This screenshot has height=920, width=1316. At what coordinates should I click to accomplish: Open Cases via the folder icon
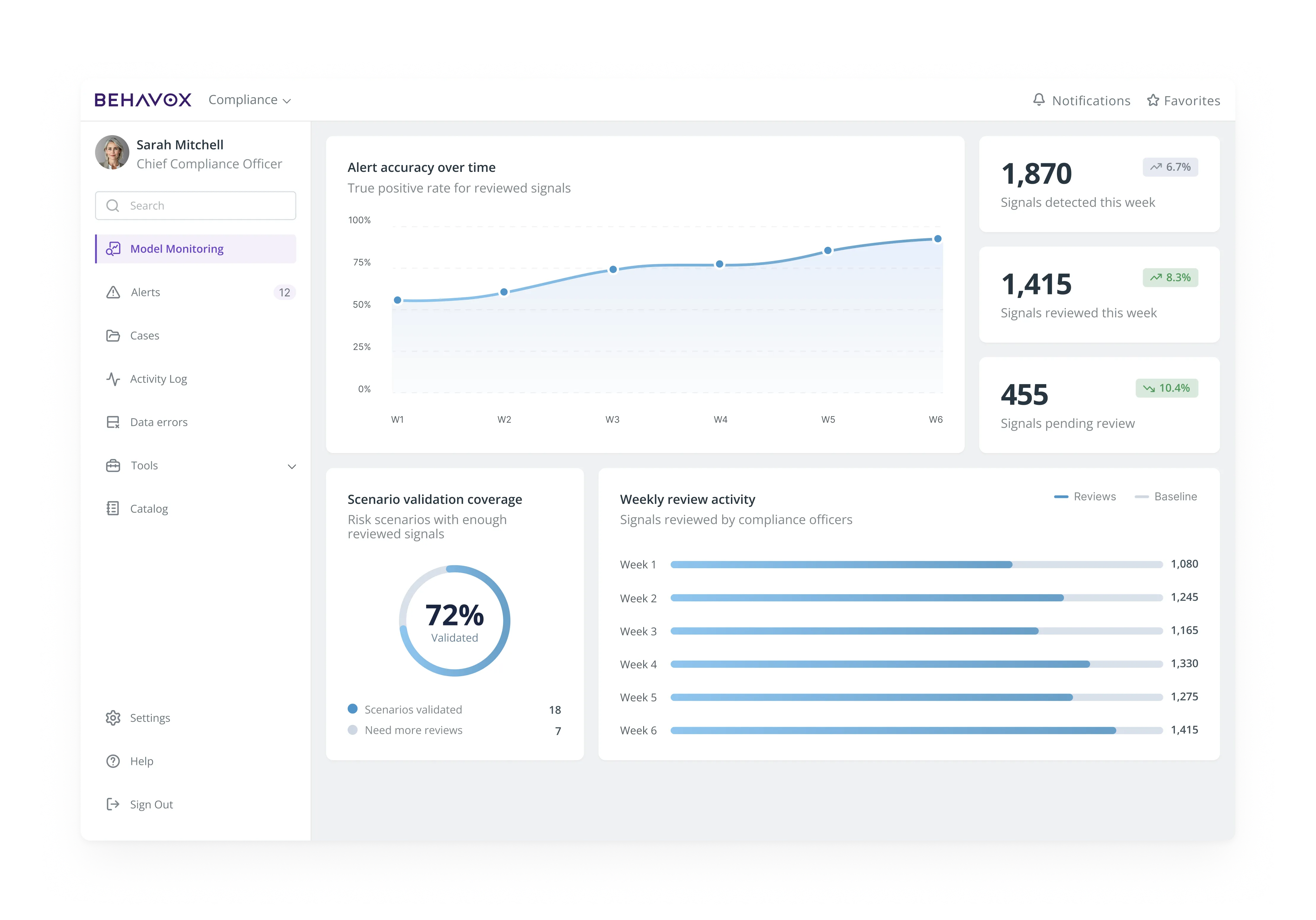113,336
